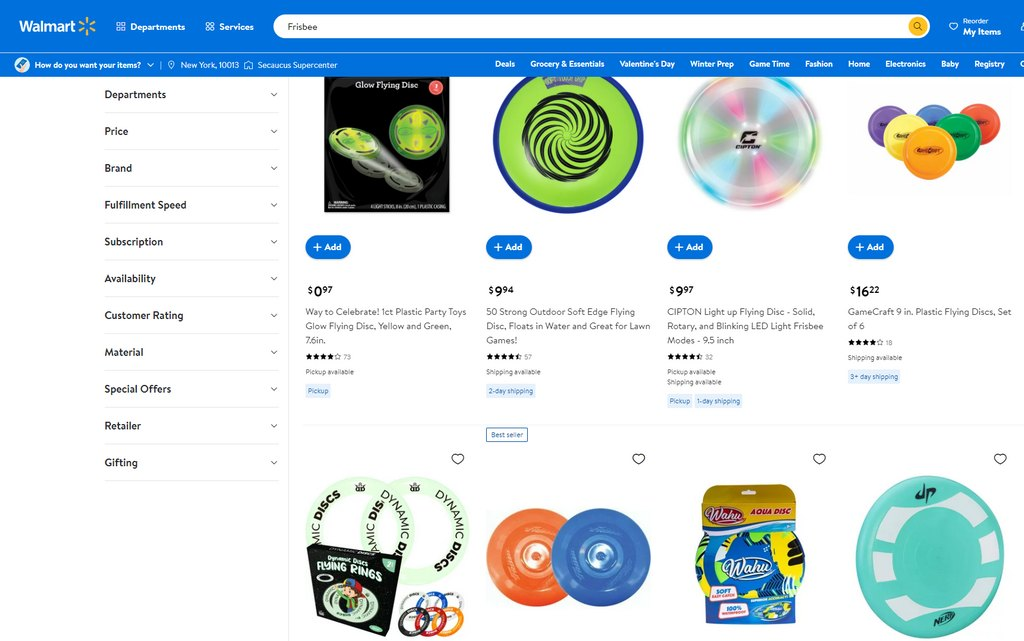
Task: Open the Electronics category link
Action: tap(905, 64)
